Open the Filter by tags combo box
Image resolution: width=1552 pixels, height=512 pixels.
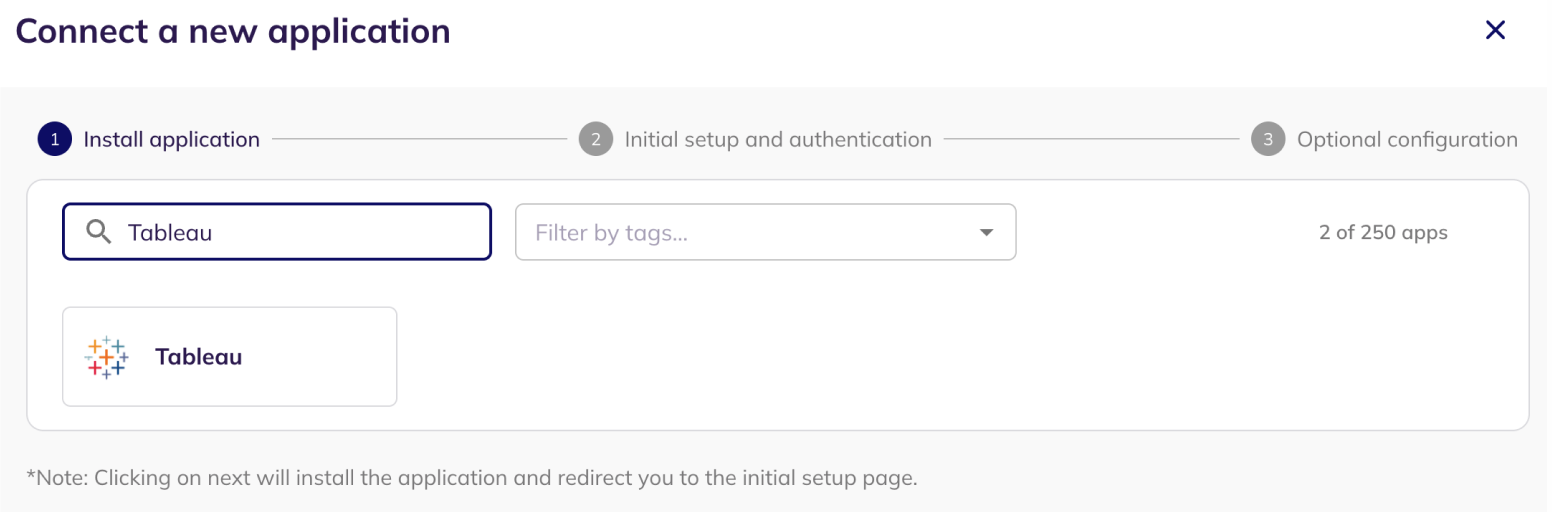(766, 232)
